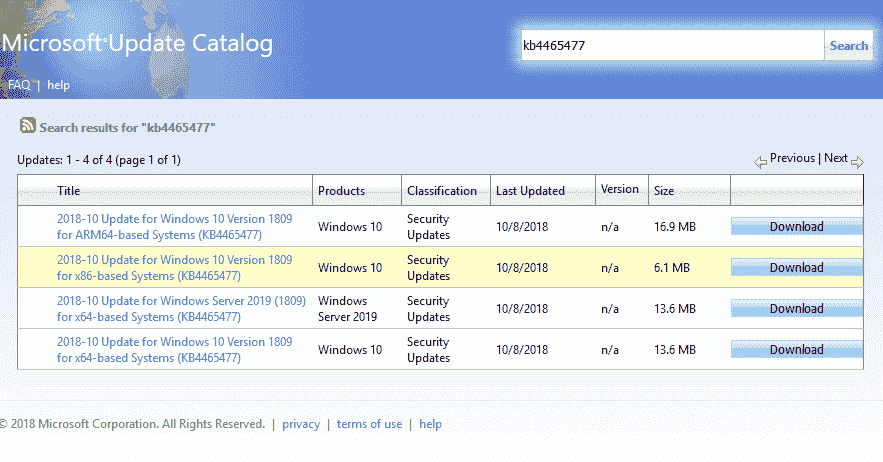
Task: Sort results by Products column
Action: click(341, 191)
